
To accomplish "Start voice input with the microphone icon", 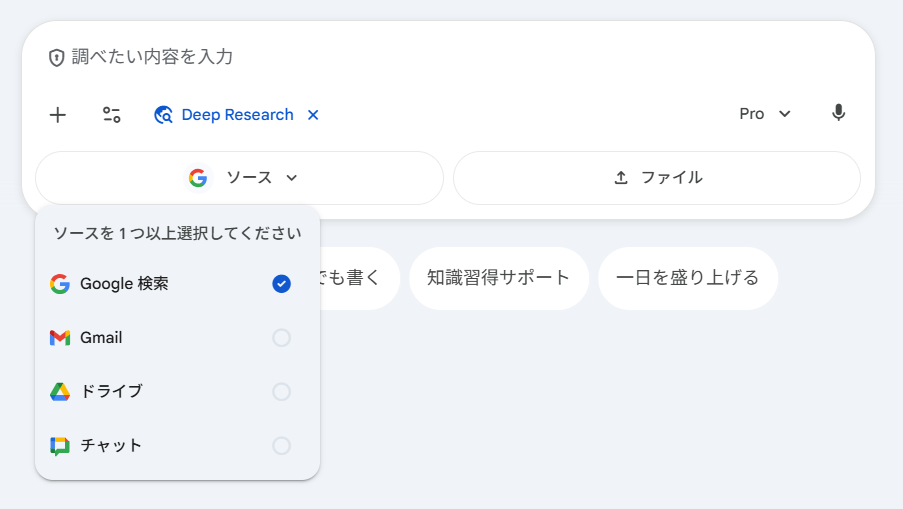I will 838,113.
